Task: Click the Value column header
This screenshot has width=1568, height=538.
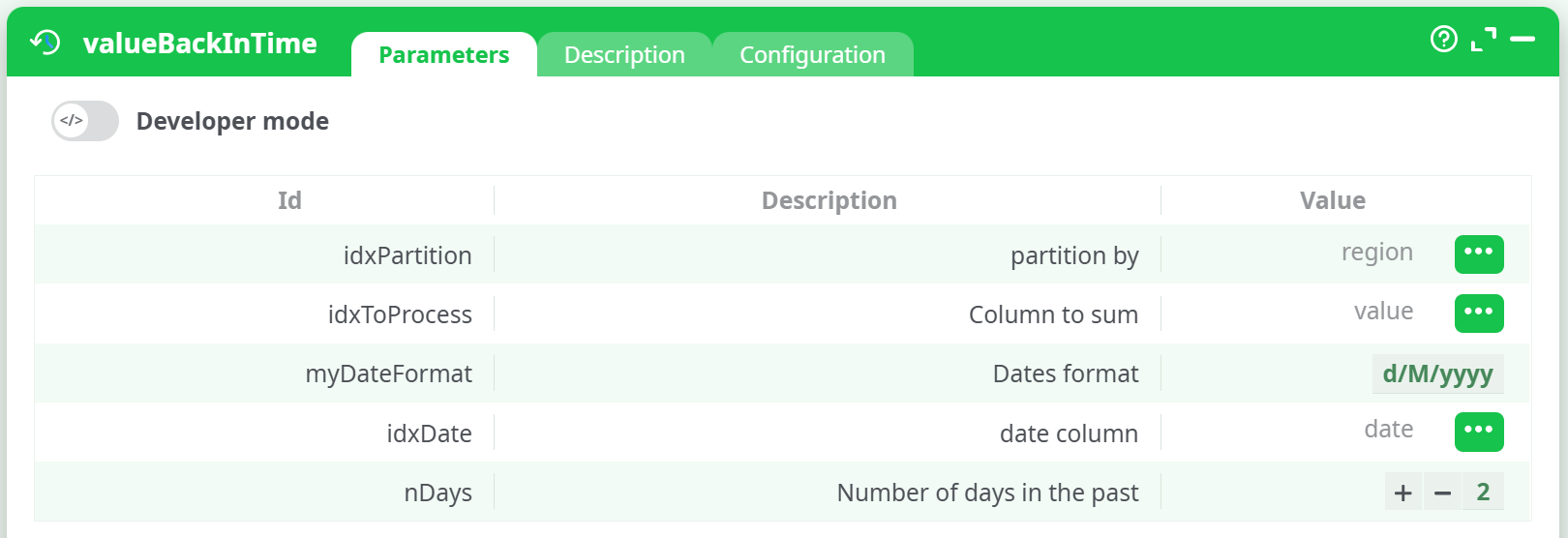Action: tap(1332, 200)
